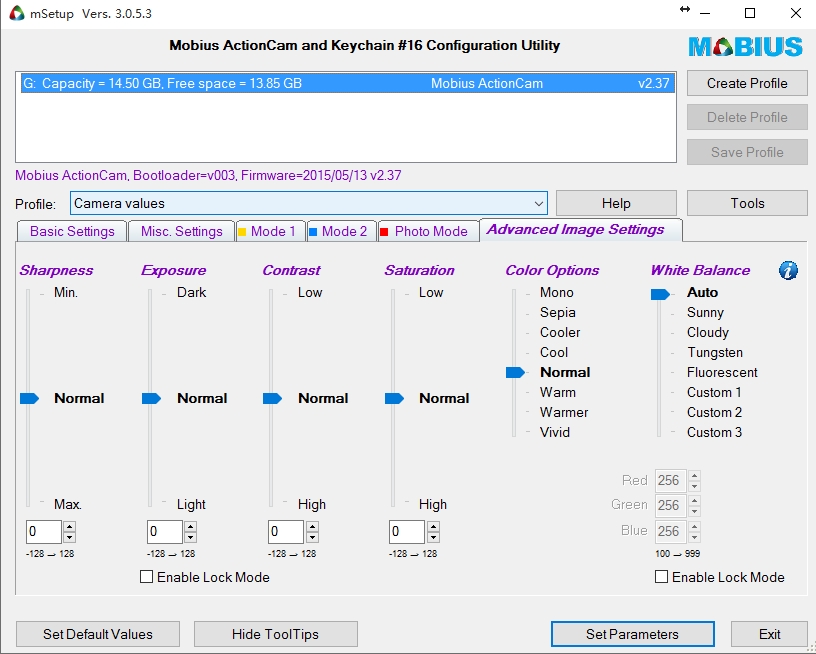The image size is (816, 654).
Task: Select Cloudy white balance
Action: pyautogui.click(x=708, y=332)
